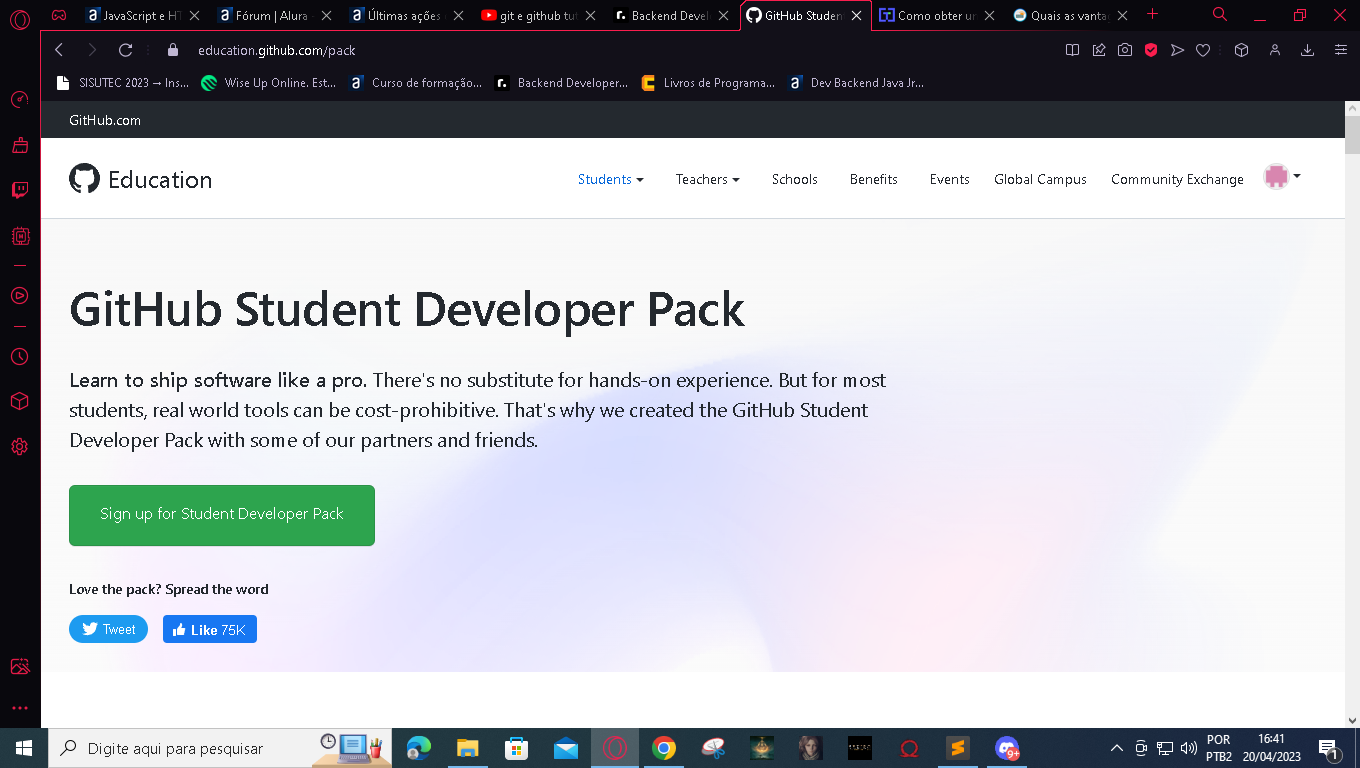Click the GitHub octocat Education logo

click(x=140, y=179)
